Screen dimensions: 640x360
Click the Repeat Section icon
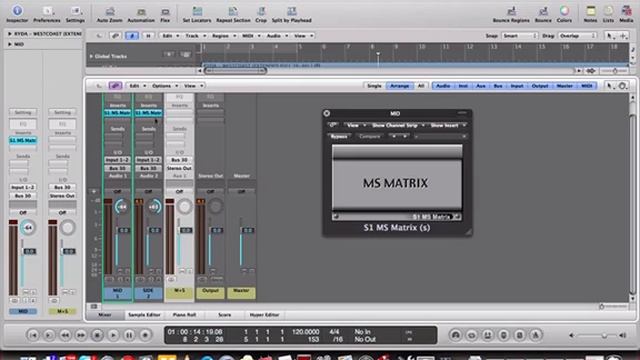(233, 14)
